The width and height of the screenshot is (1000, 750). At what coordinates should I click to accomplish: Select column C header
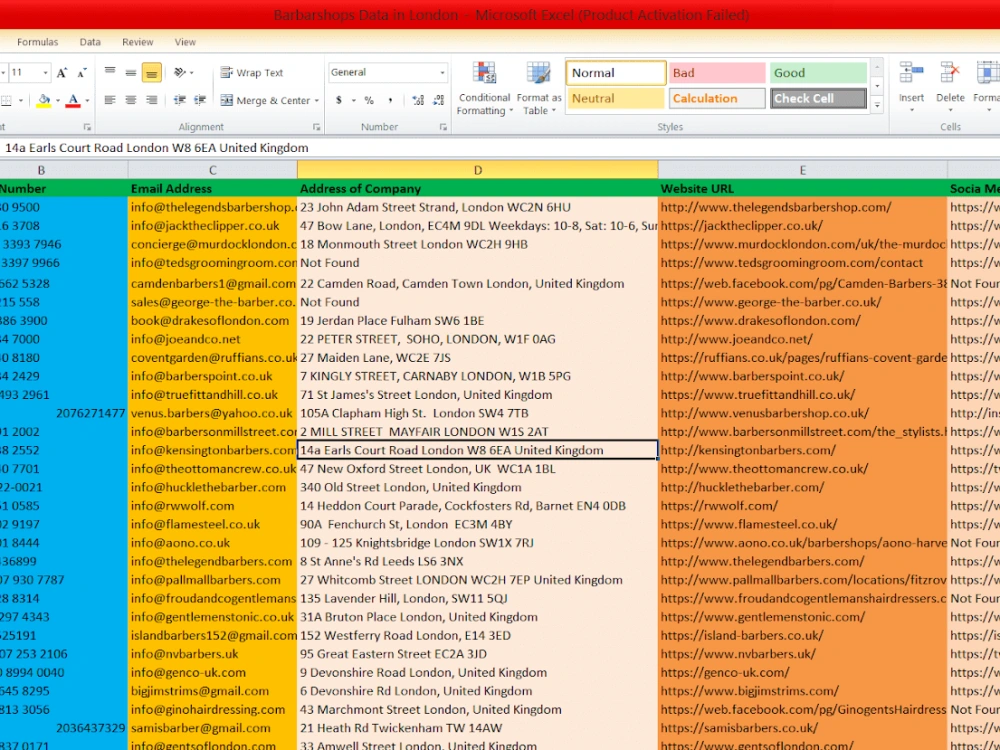point(212,170)
